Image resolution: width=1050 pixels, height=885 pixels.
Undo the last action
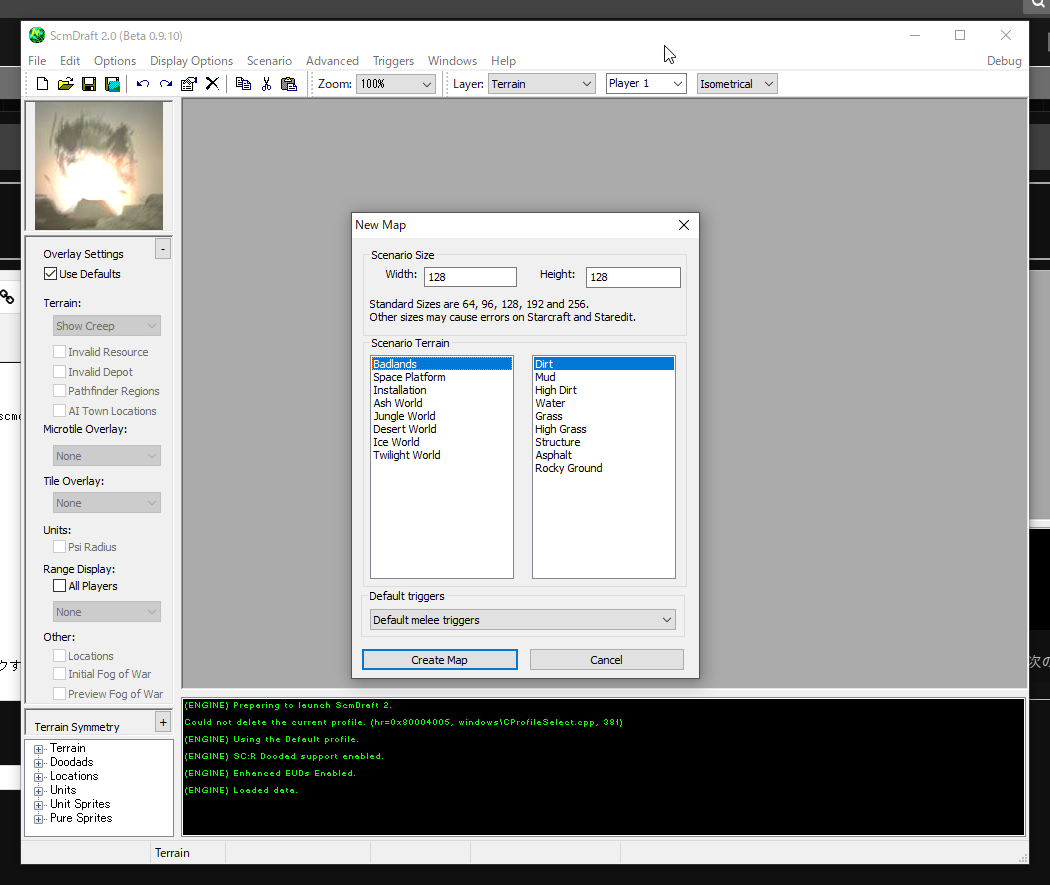143,84
